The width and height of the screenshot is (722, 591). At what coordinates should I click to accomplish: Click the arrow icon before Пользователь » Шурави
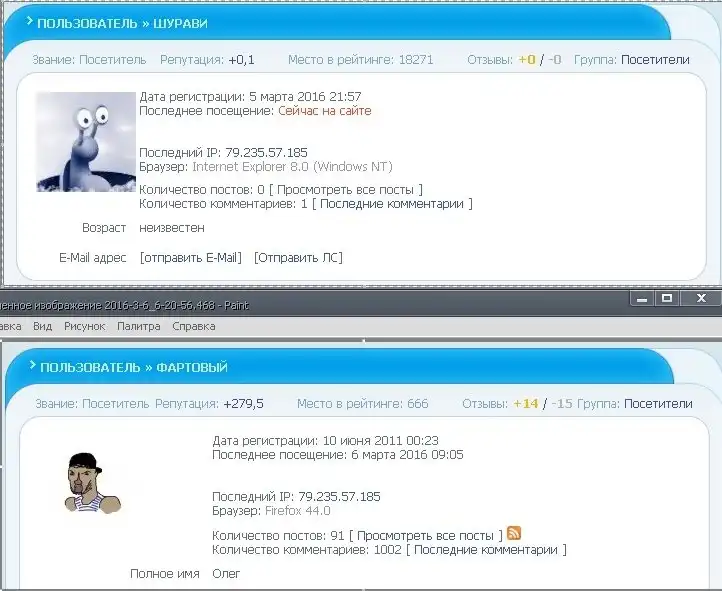[30, 21]
